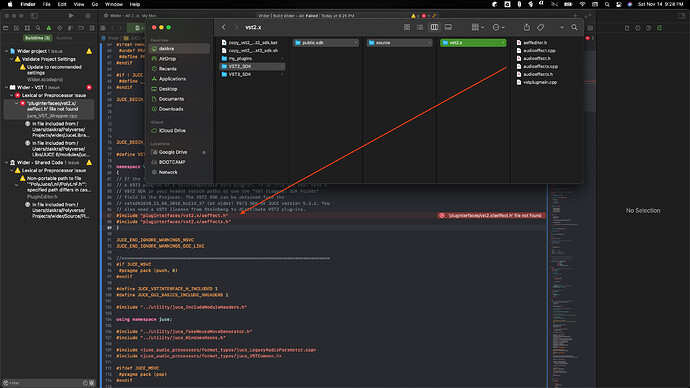Collapse the aeffect.h file not found disclosure
Image resolution: width=690 pixels, height=388 pixels.
pyautogui.click(x=17, y=103)
